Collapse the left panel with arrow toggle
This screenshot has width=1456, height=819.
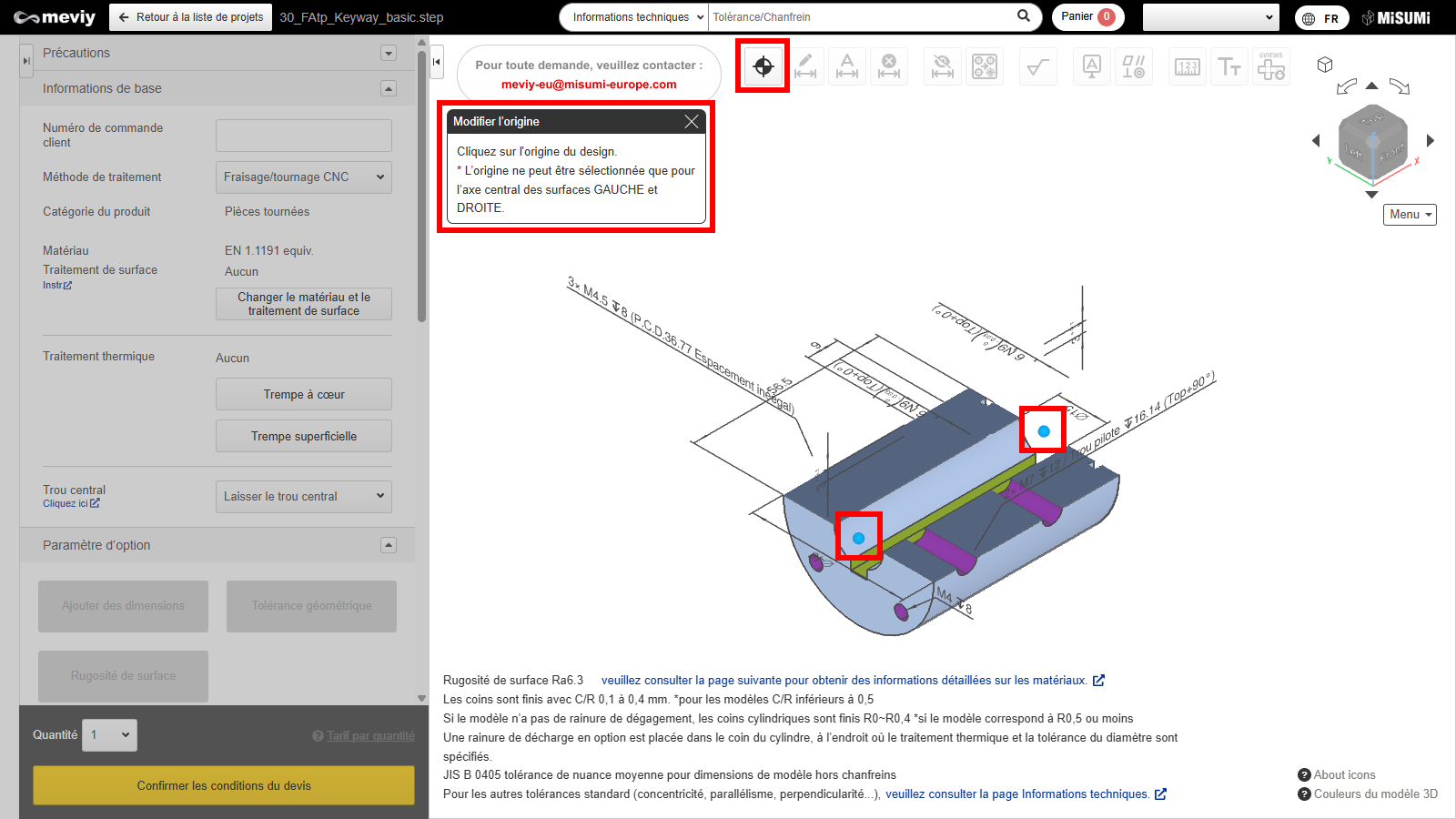point(437,62)
